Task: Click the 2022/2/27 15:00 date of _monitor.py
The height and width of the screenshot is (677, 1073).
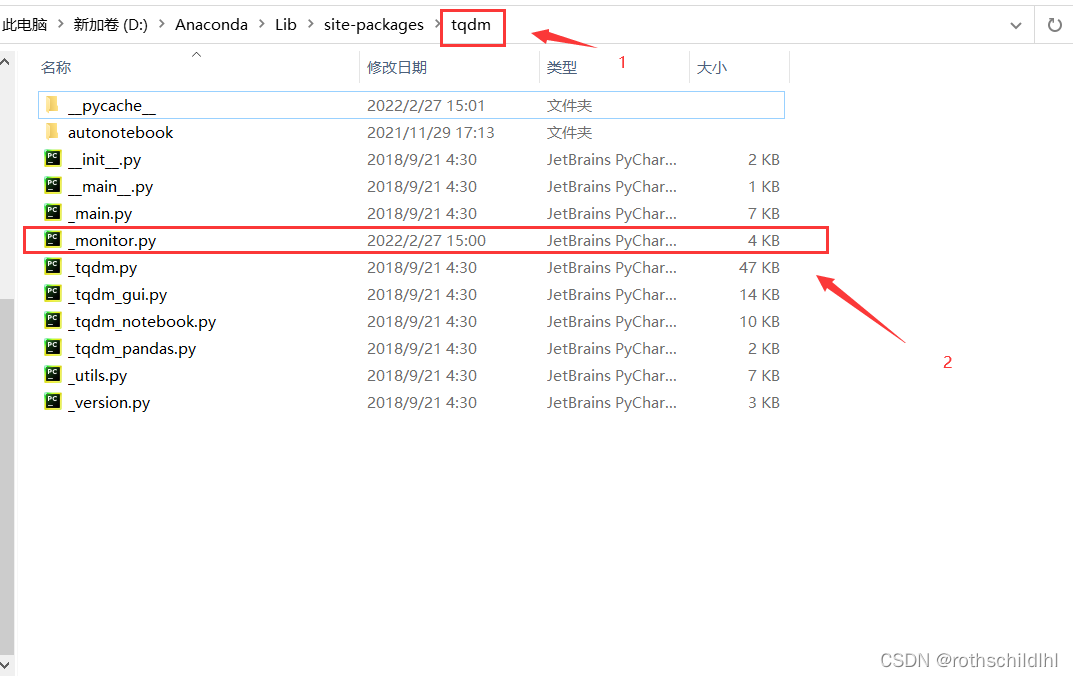Action: [426, 240]
